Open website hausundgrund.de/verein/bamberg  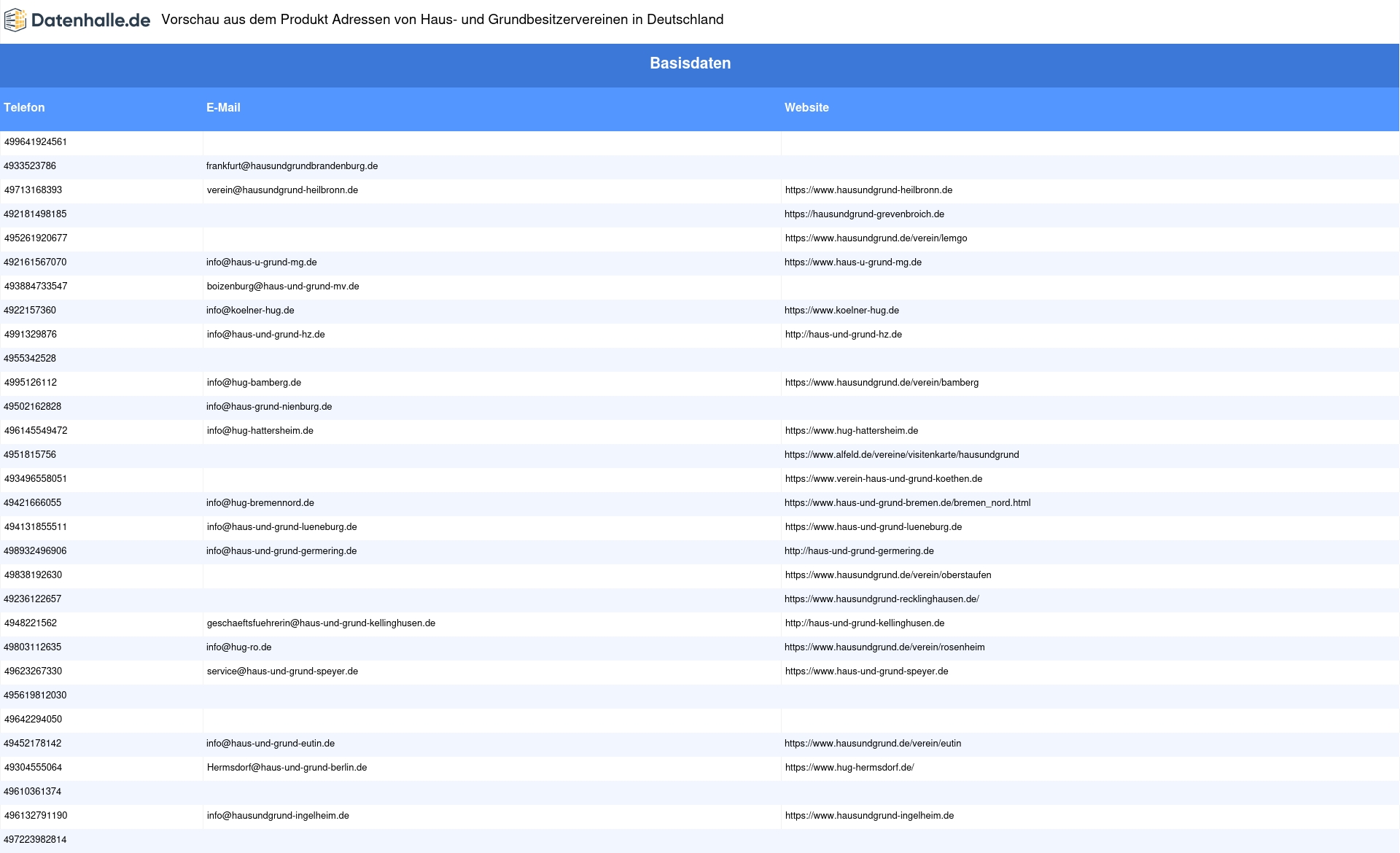click(882, 383)
